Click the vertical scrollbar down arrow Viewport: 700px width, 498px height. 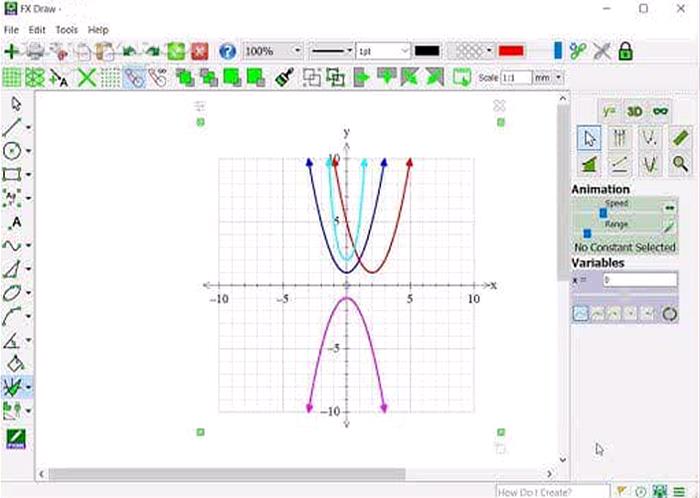562,460
